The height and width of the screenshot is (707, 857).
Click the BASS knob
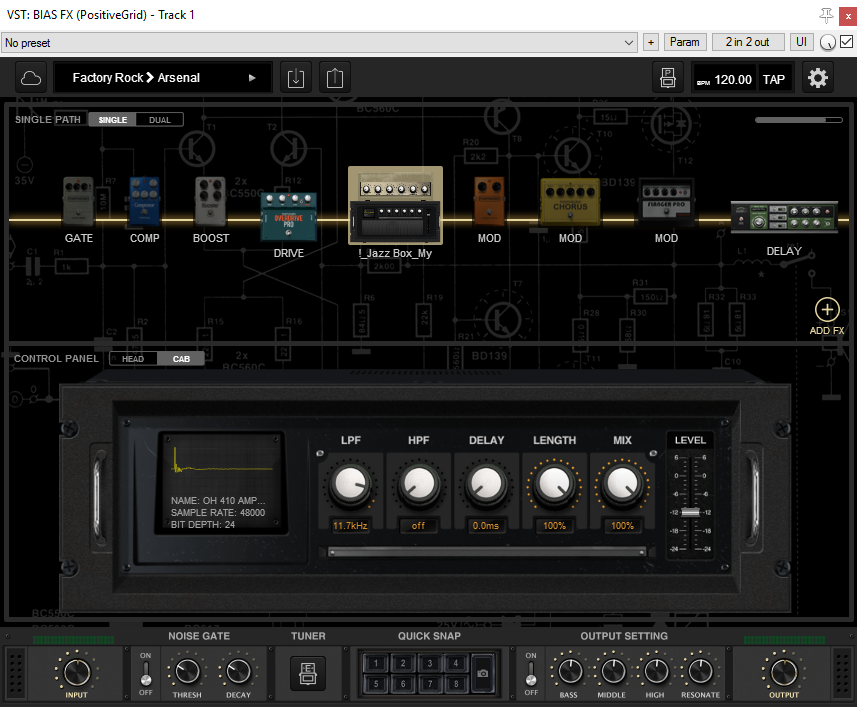click(569, 671)
